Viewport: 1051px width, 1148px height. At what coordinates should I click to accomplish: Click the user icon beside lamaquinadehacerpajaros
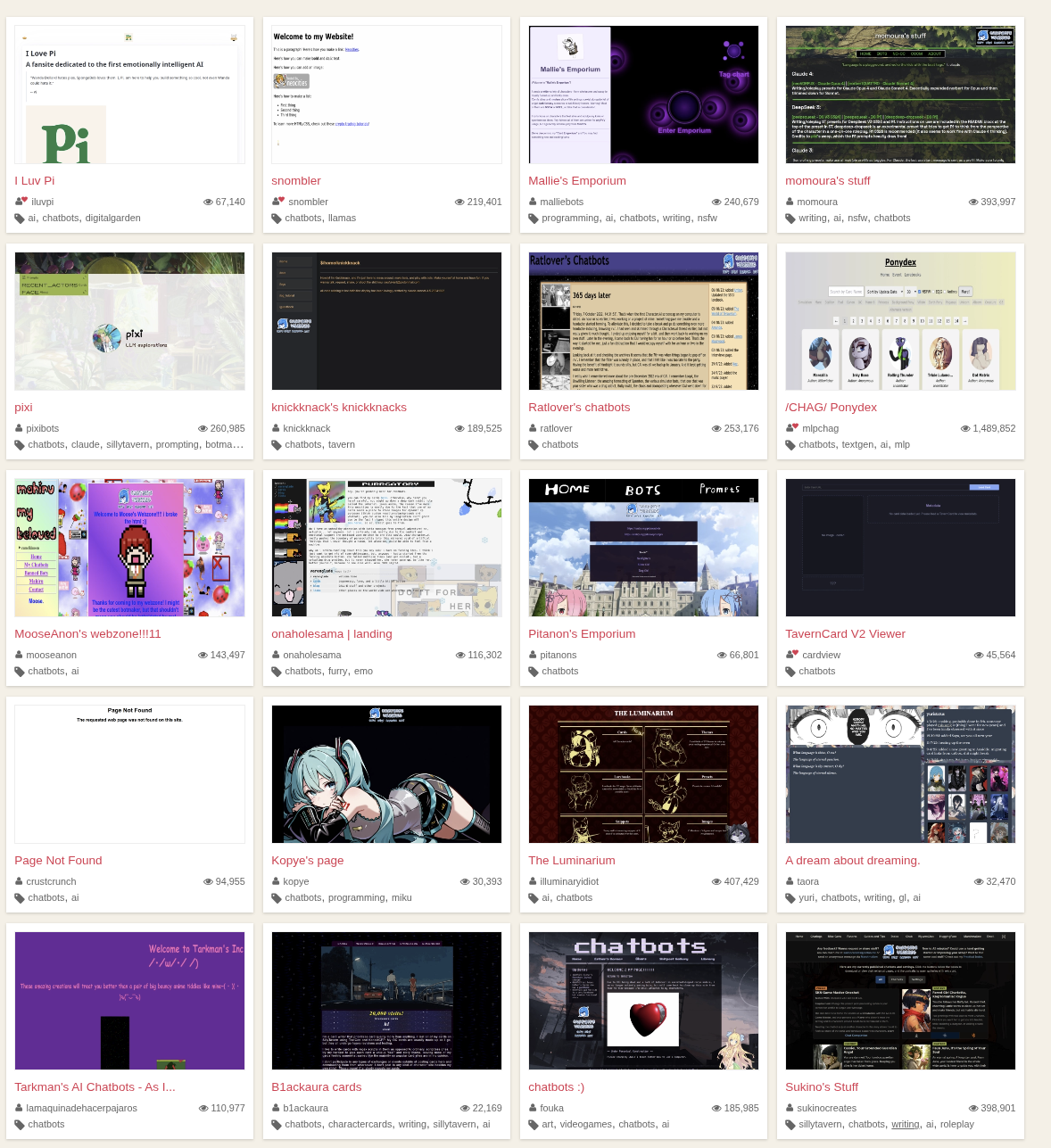[x=19, y=1108]
